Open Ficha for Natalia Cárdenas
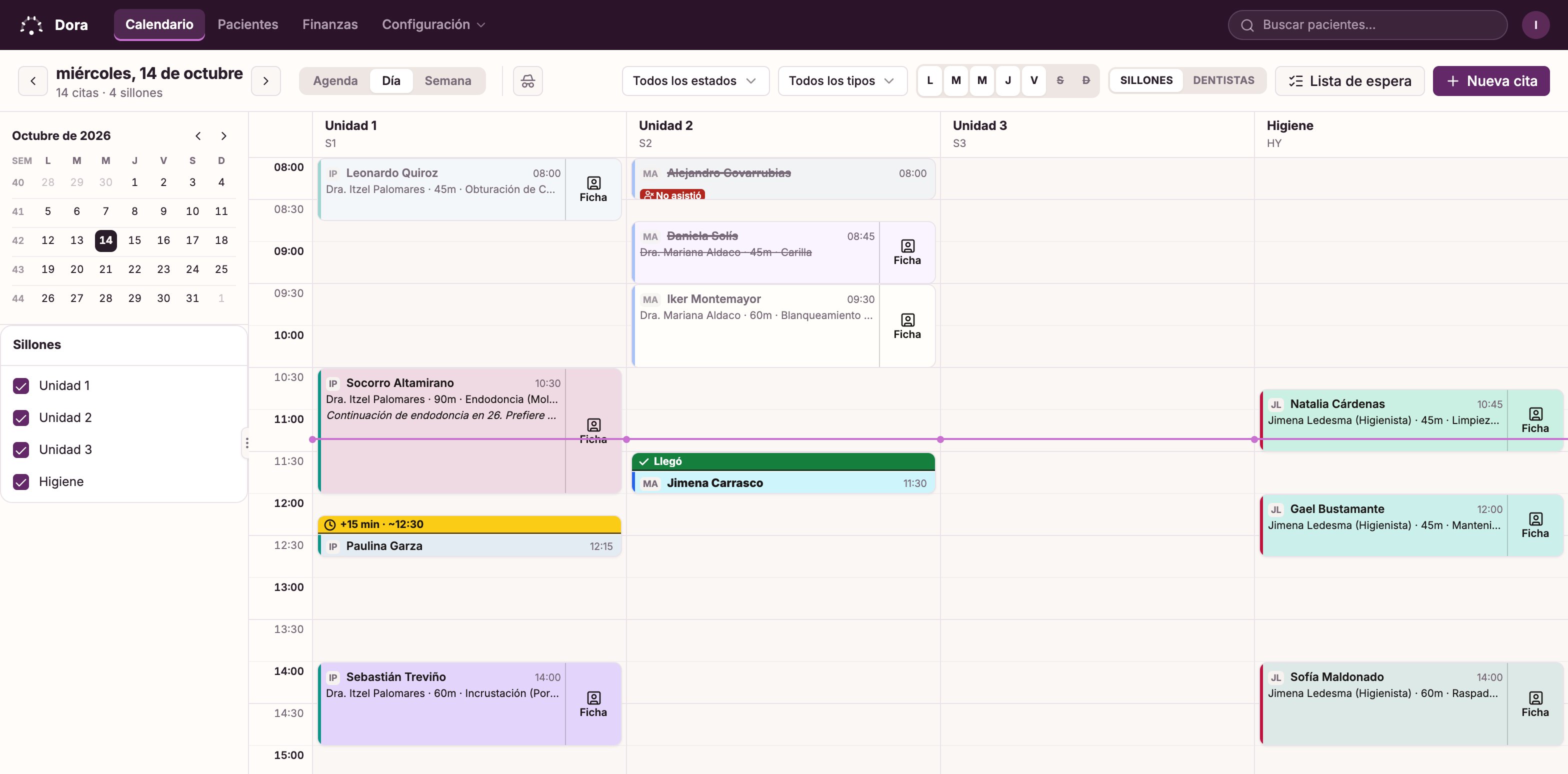The image size is (1568, 774). (x=1535, y=420)
